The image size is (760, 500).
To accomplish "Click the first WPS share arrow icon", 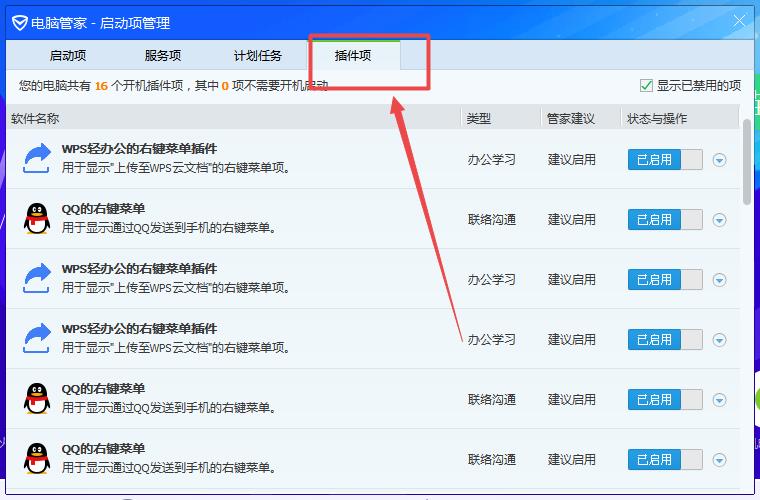I will 37,158.
